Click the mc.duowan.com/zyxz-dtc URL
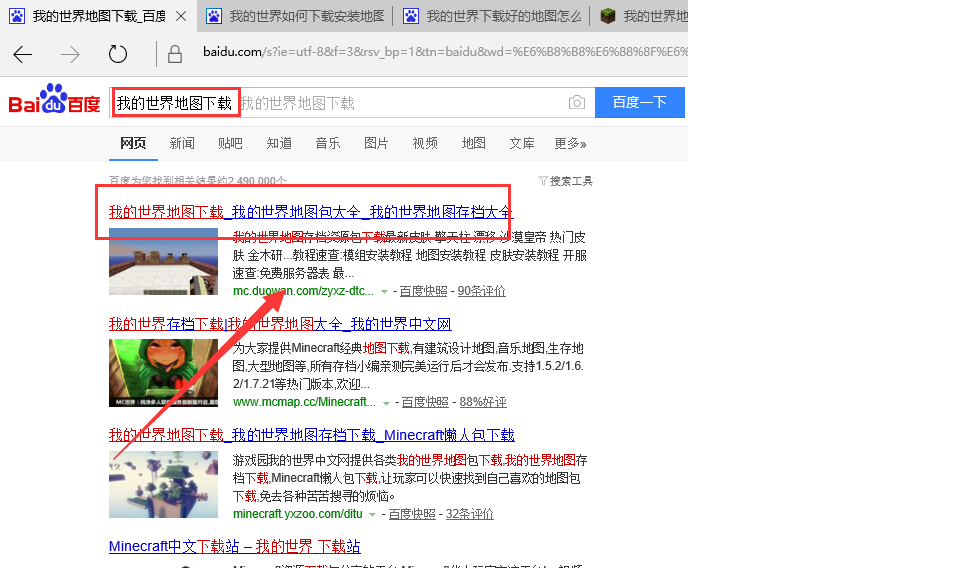The width and height of the screenshot is (960, 568). tap(303, 291)
